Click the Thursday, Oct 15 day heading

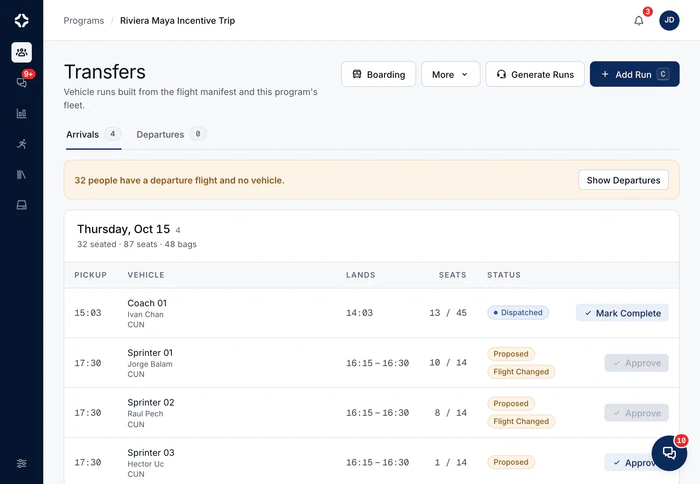[x=124, y=229]
